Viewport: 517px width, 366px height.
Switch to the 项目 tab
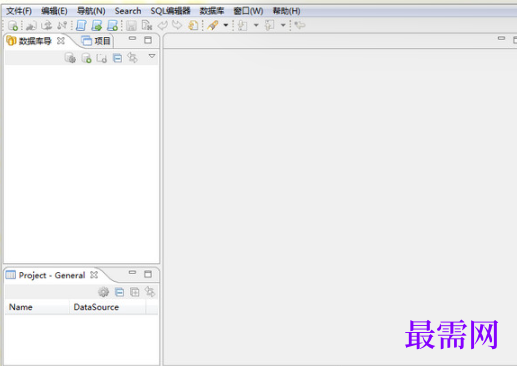96,41
